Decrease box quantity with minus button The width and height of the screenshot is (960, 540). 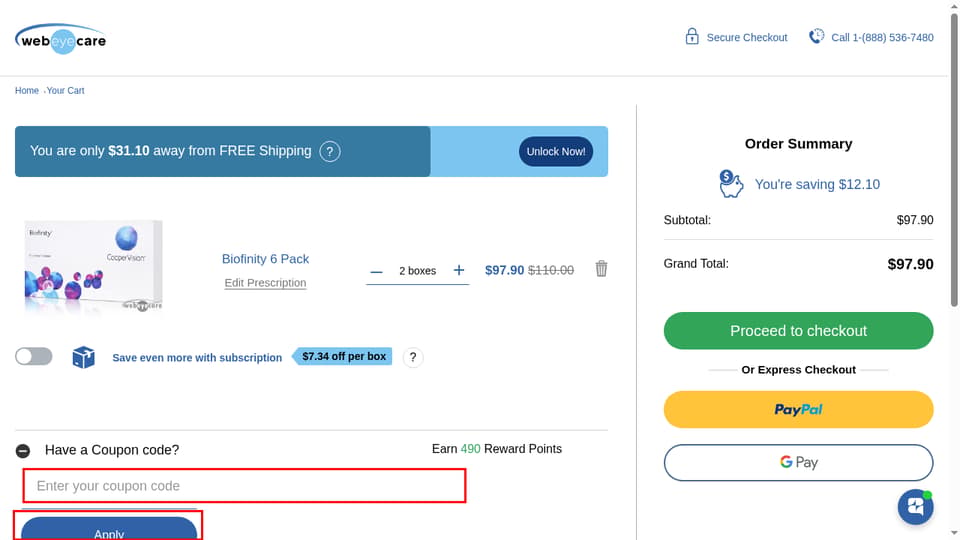(377, 271)
